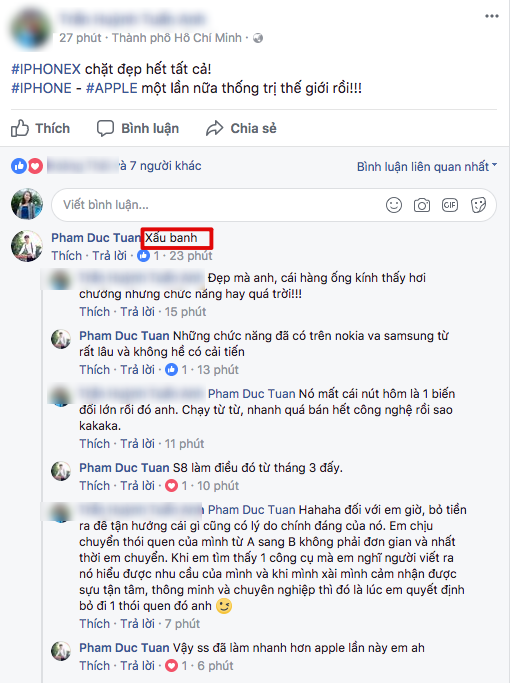
Task: Open the three-dot post options menu
Action: [x=492, y=16]
